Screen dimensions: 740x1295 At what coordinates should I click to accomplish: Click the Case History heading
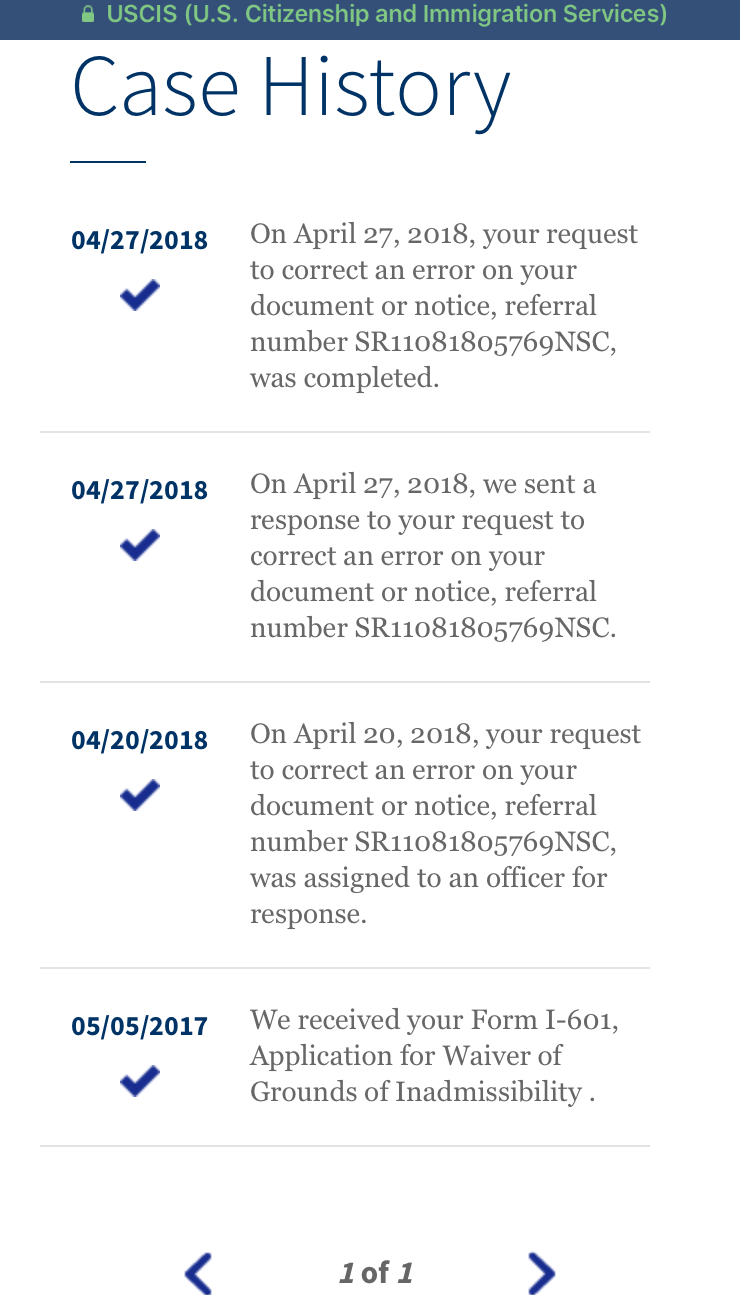tap(291, 90)
